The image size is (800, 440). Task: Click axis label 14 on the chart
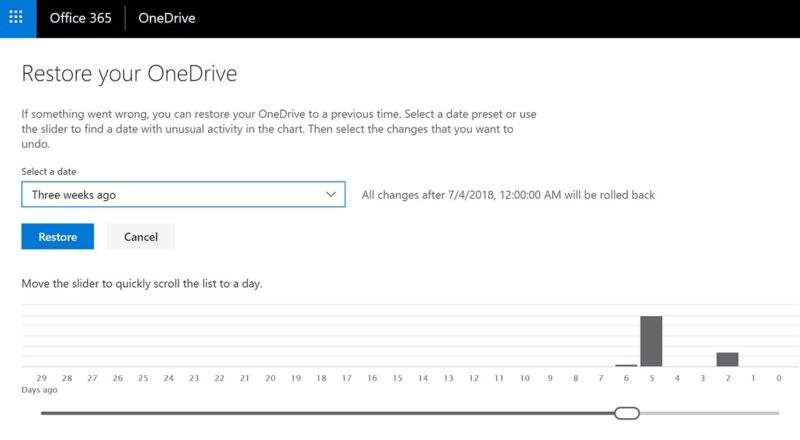click(423, 378)
